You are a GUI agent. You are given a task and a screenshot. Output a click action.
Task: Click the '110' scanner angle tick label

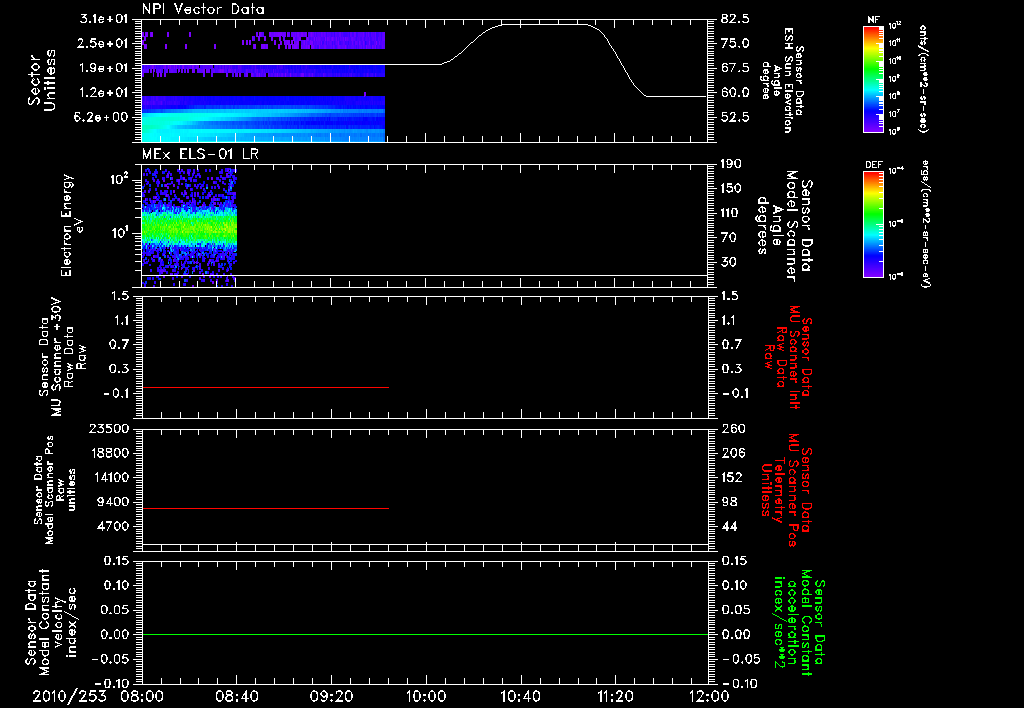(x=731, y=213)
